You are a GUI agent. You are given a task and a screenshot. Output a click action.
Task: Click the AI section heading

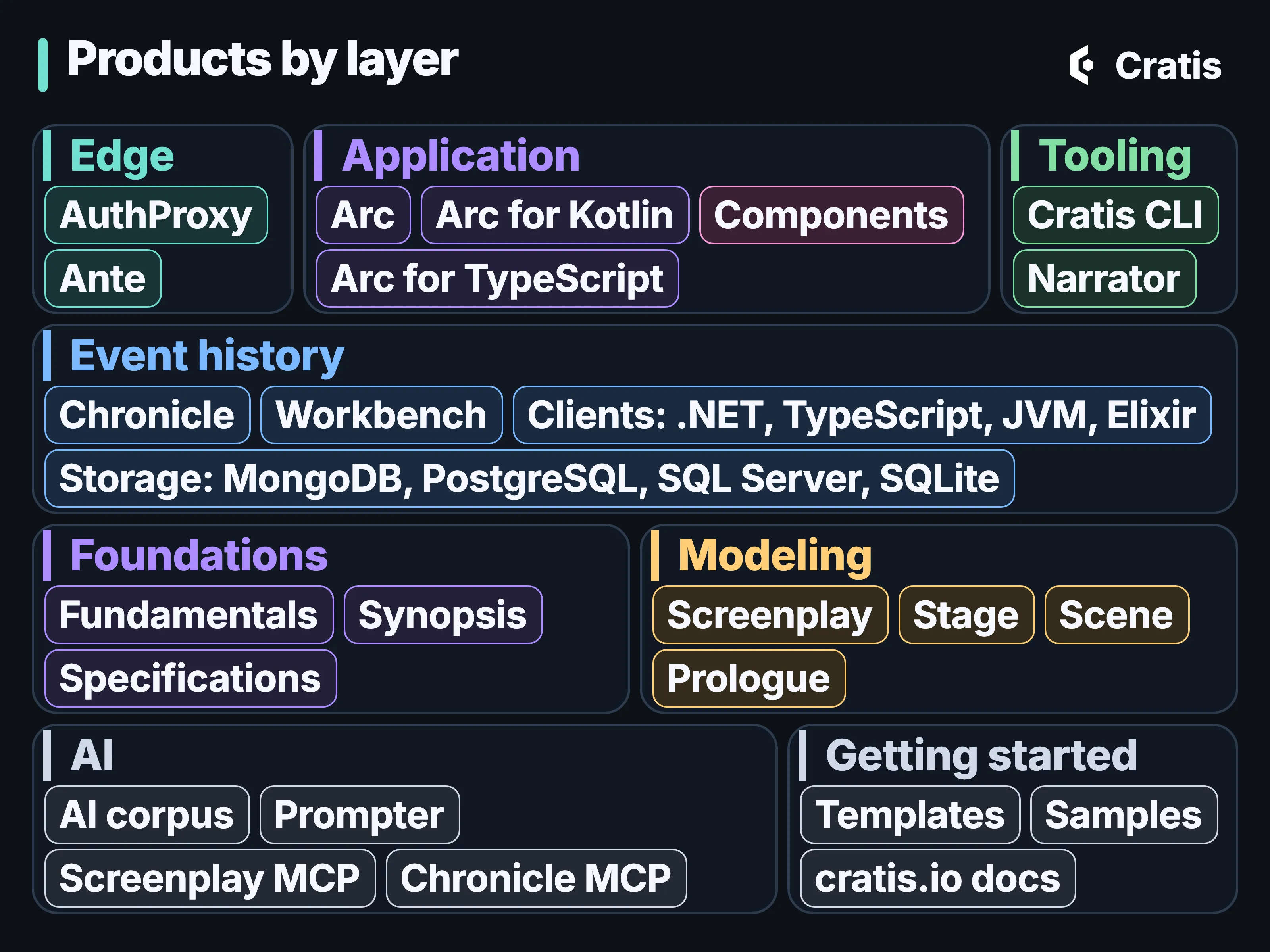(x=92, y=755)
